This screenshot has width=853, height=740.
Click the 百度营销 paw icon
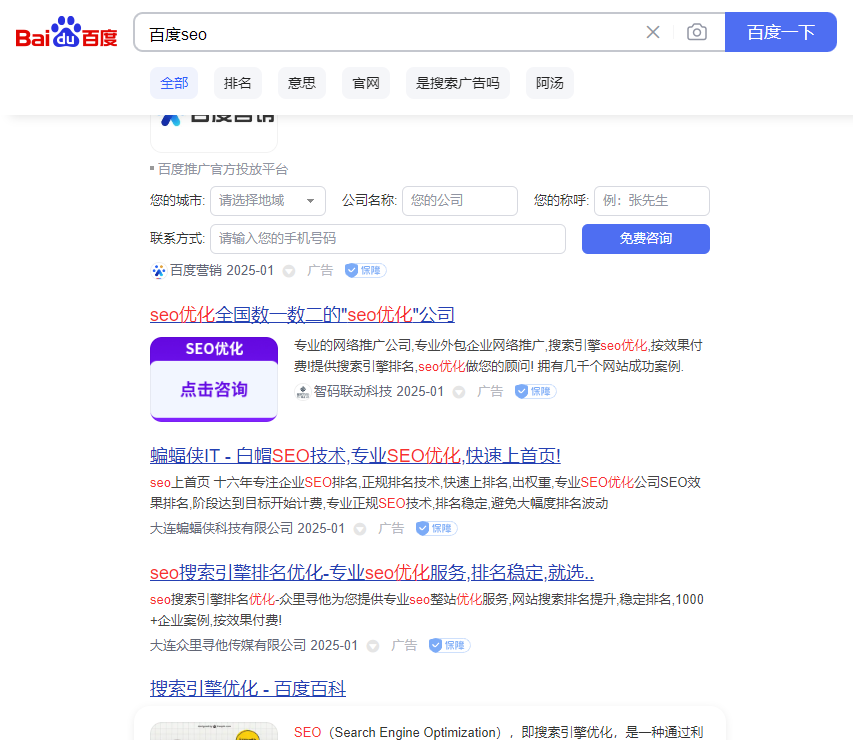pos(158,270)
